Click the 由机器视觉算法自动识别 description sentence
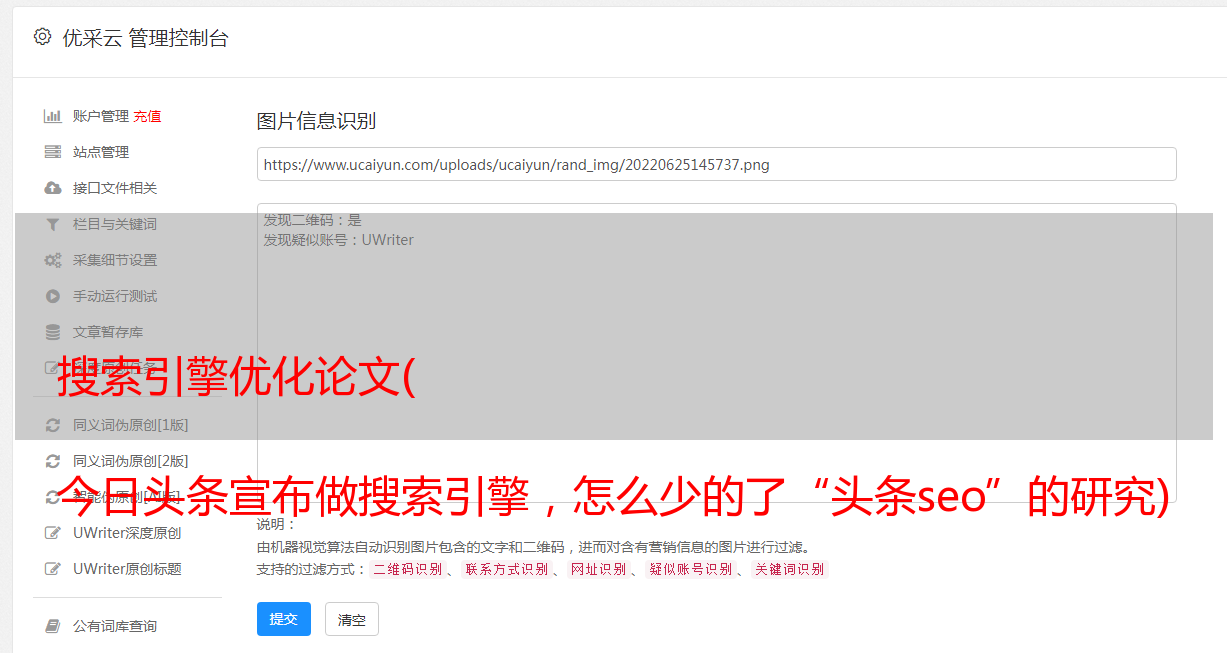 [x=533, y=547]
